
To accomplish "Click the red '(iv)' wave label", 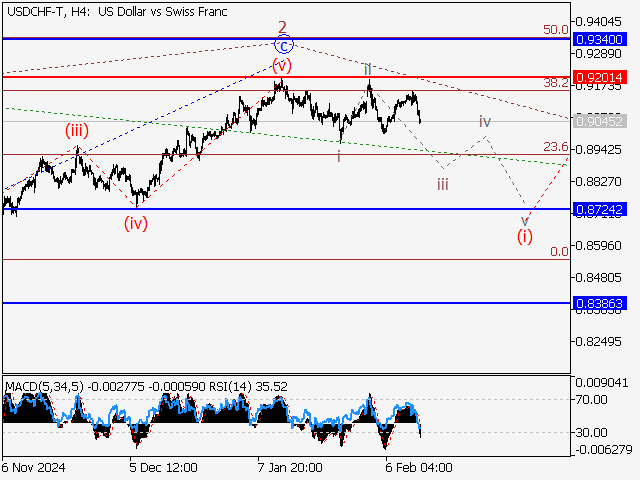I will (x=136, y=223).
